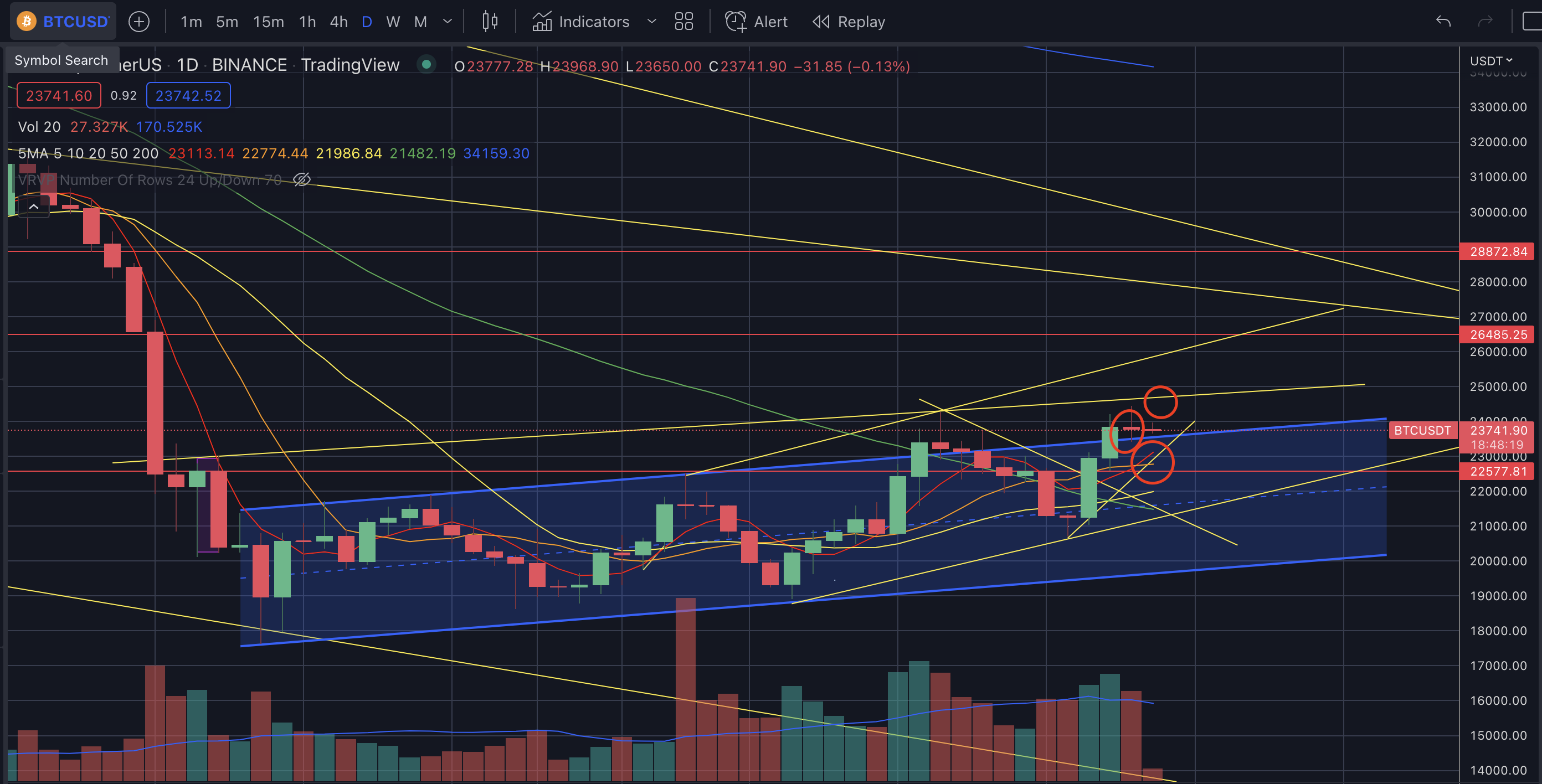
Task: Collapse indicator legend chevron
Action: point(34,207)
